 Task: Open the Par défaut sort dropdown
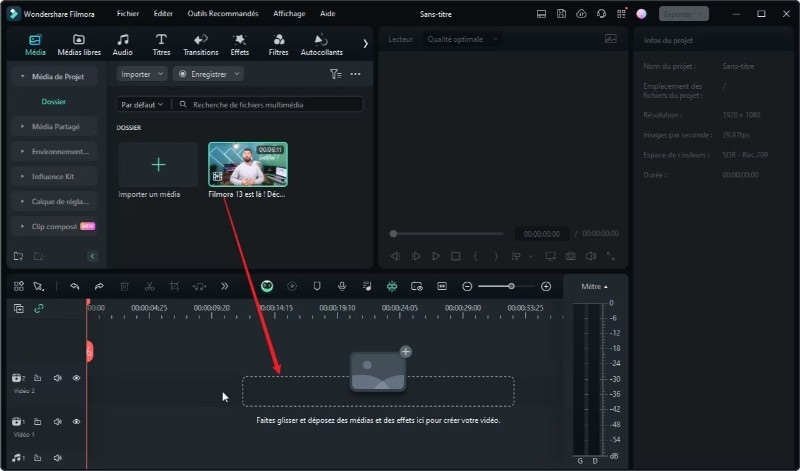(x=142, y=105)
